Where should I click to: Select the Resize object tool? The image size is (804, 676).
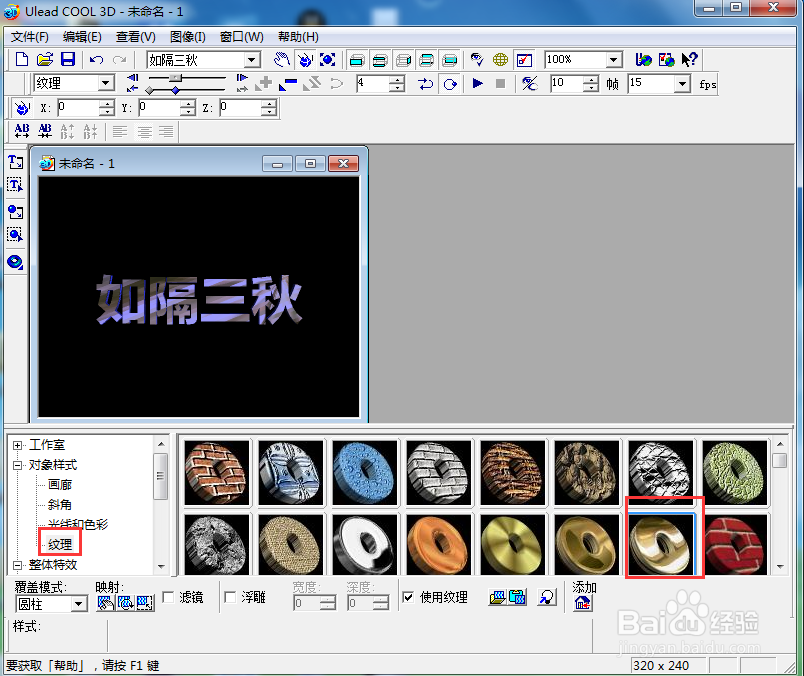coord(327,59)
